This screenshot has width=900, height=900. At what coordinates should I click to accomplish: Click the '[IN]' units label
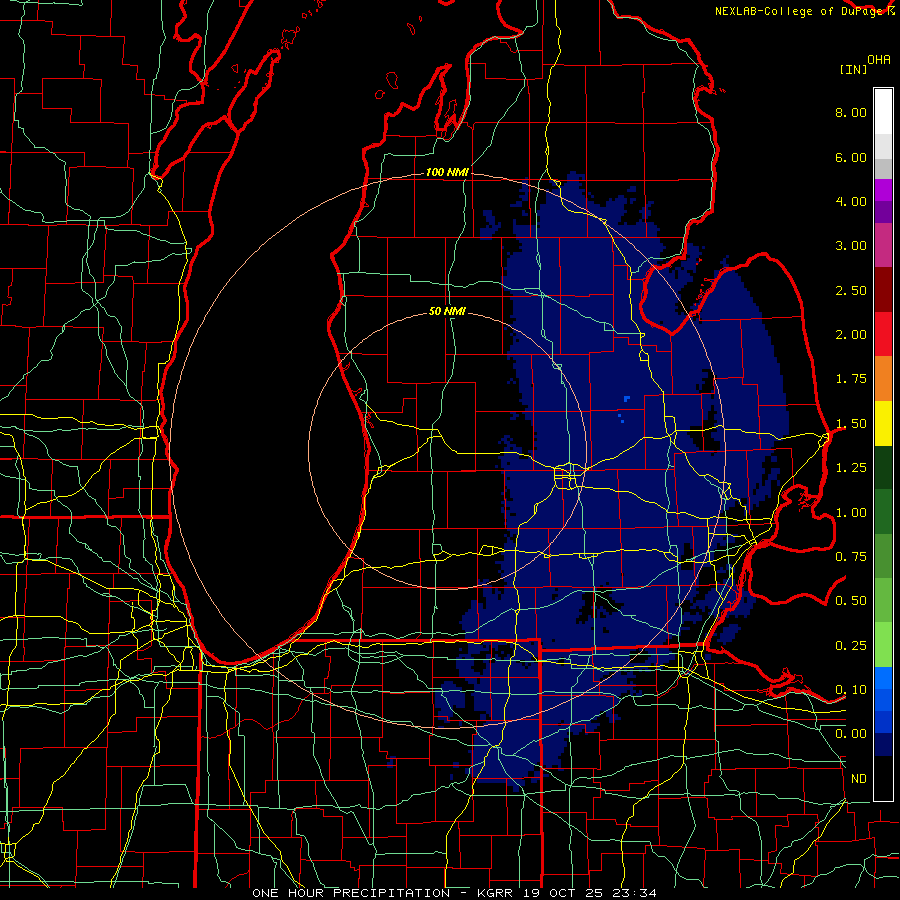pyautogui.click(x=854, y=69)
